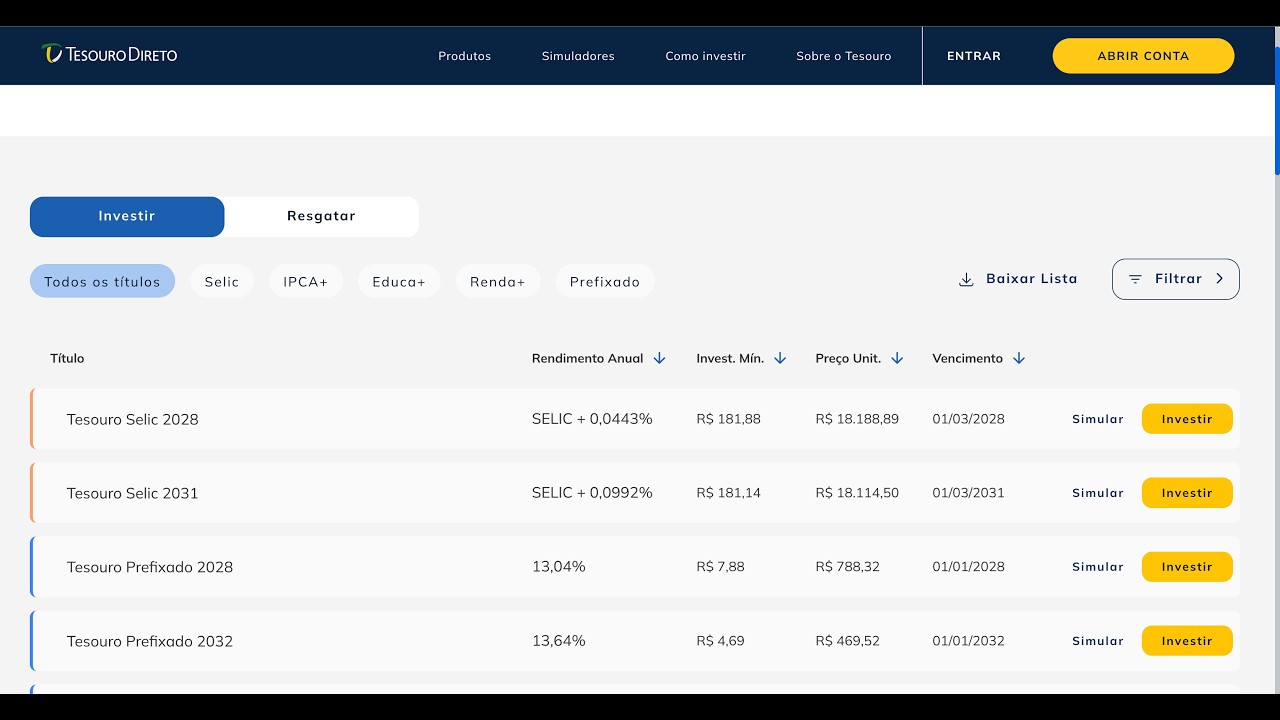
Task: Click the chevron arrow in Filtrar button
Action: tap(1219, 279)
